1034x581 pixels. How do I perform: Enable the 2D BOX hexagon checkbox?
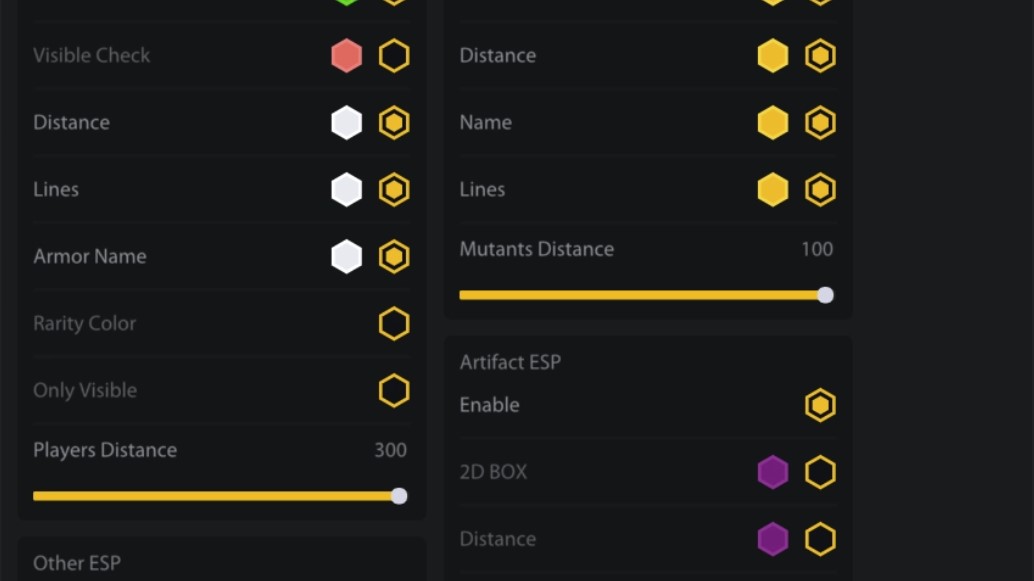(820, 472)
